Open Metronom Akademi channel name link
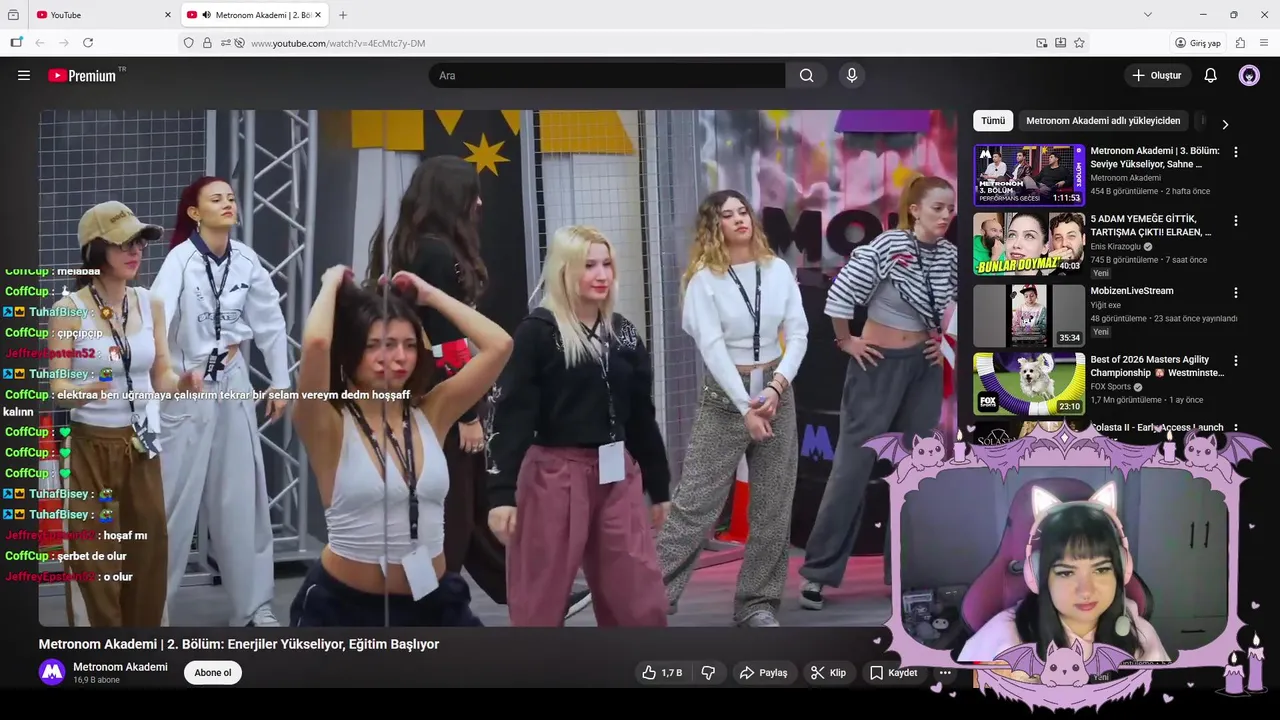The height and width of the screenshot is (720, 1280). click(x=120, y=667)
